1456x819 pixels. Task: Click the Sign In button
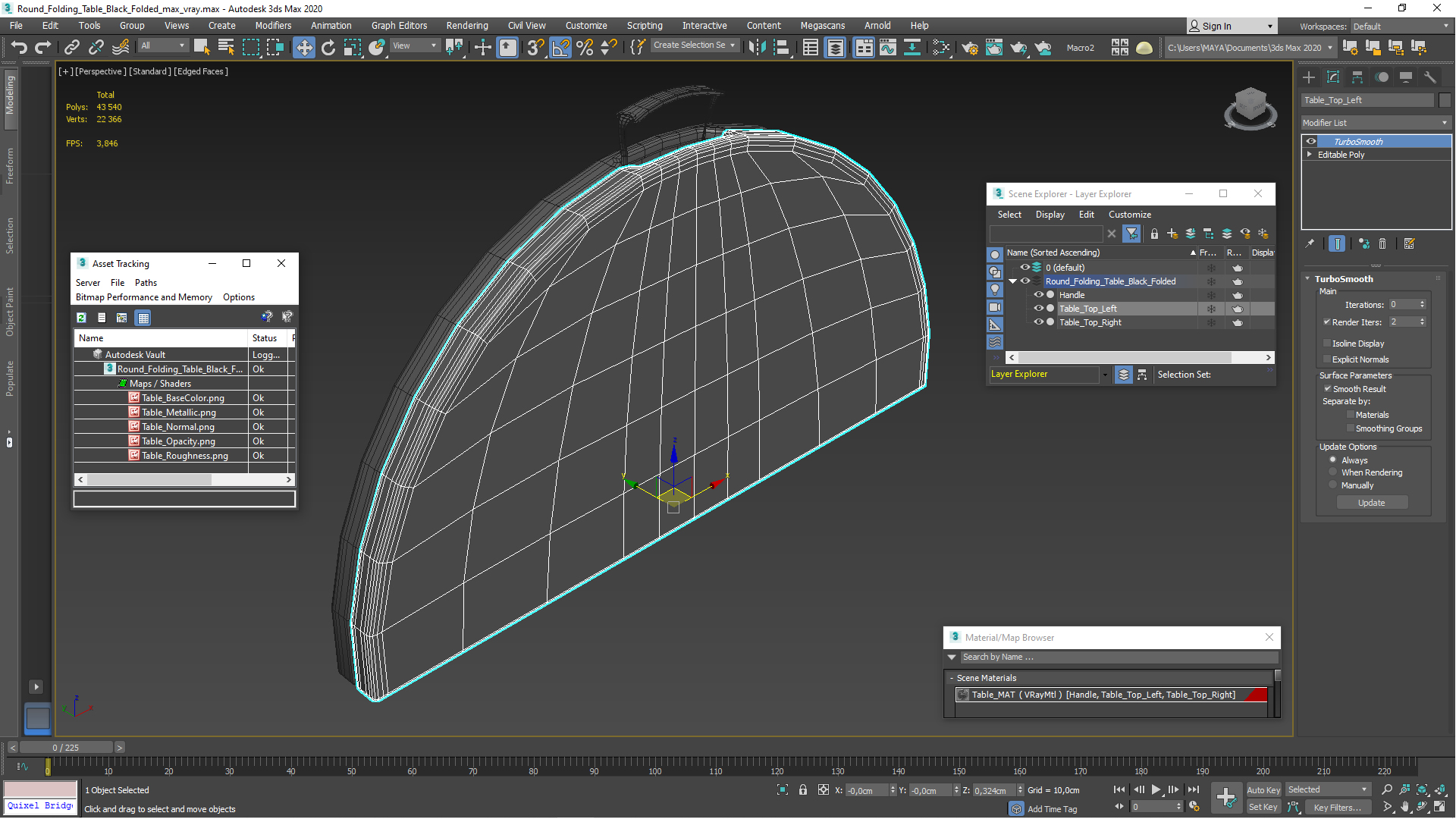click(1232, 27)
